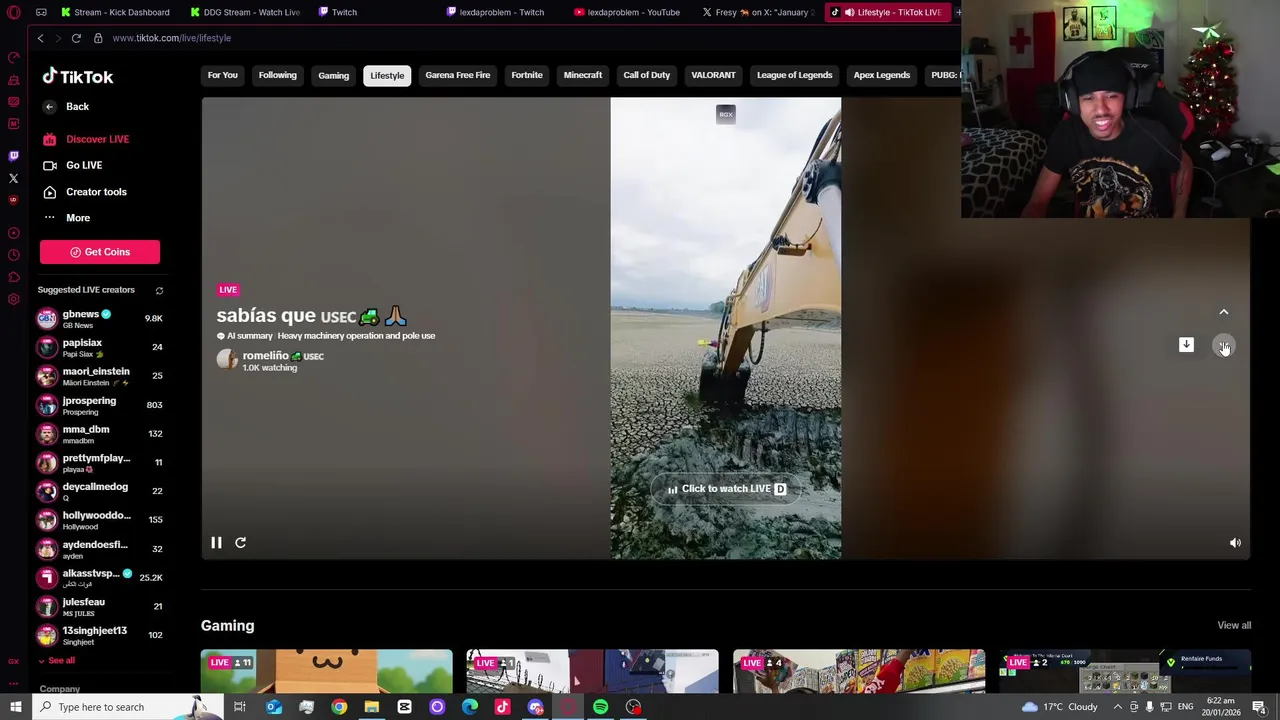Click the Get Coins button

pos(100,252)
